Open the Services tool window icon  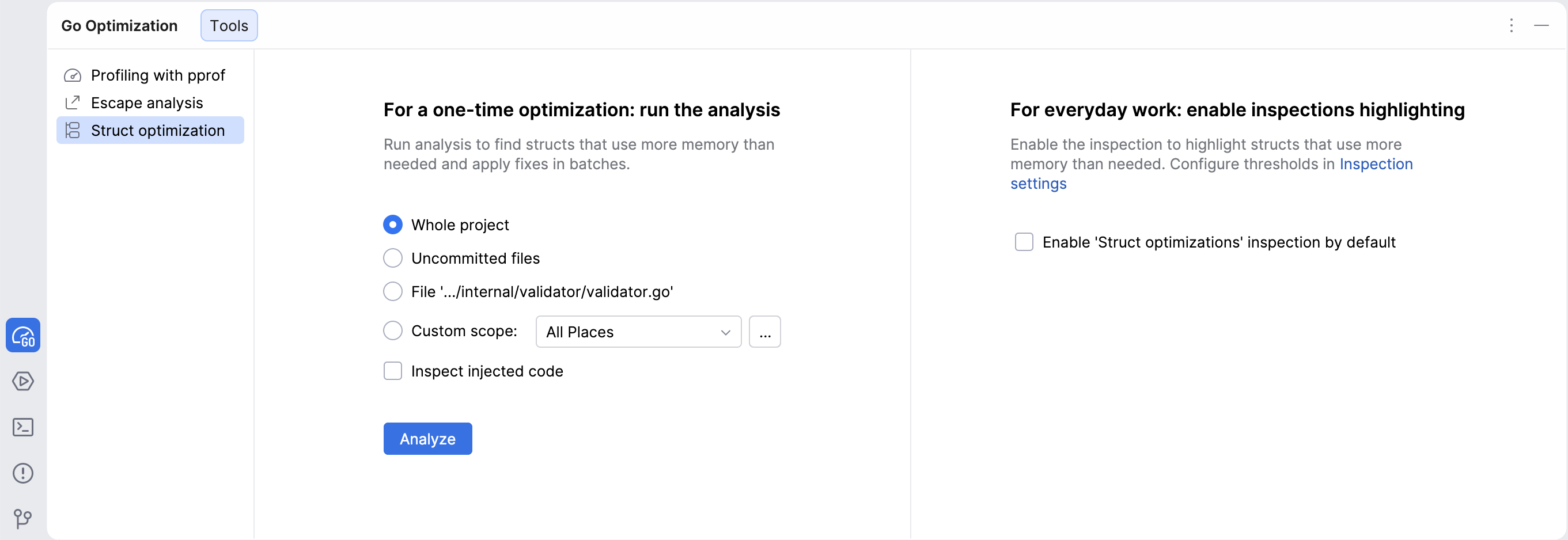point(23,381)
